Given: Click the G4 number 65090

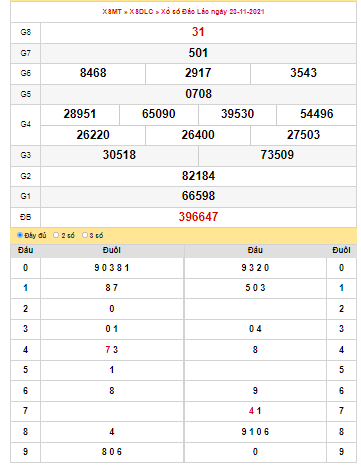Looking at the screenshot, I should click(x=159, y=114).
